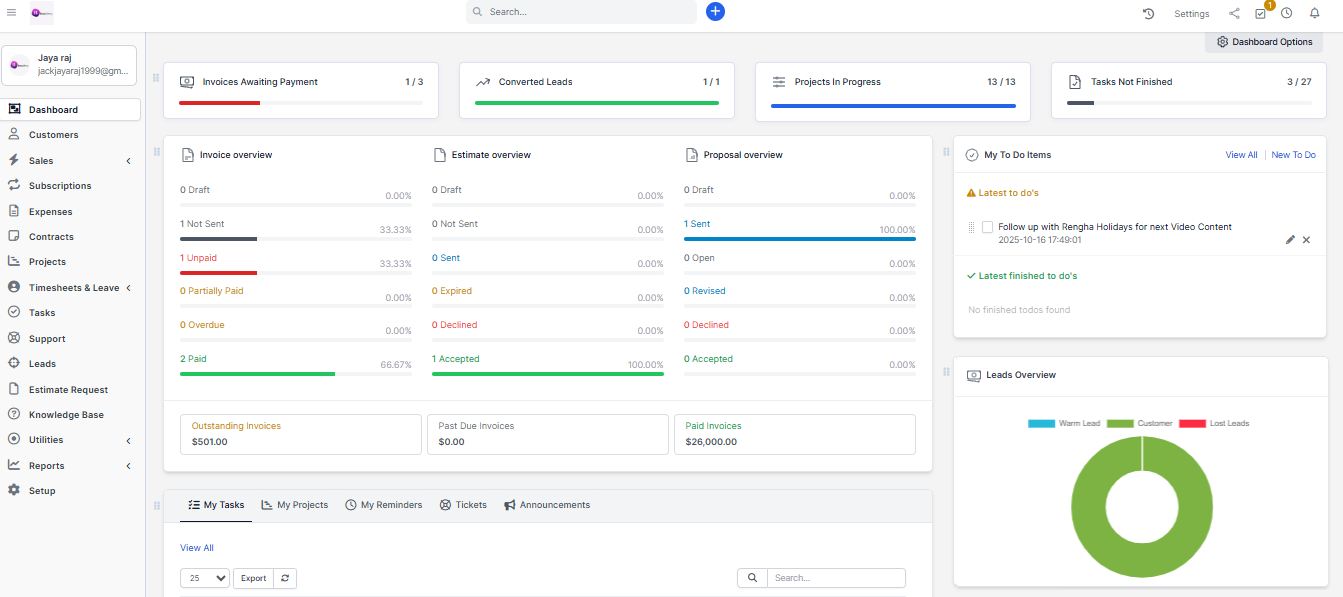Click the pencil edit icon on to-do item

pos(1290,240)
